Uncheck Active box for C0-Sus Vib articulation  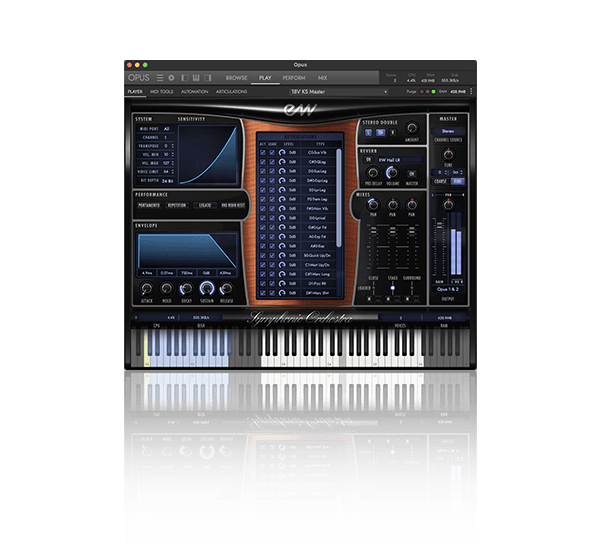[x=262, y=151]
